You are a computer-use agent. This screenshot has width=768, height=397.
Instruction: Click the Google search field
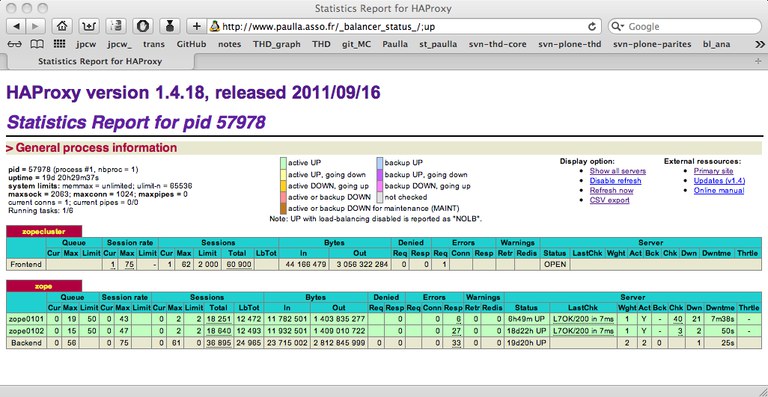tap(685, 26)
